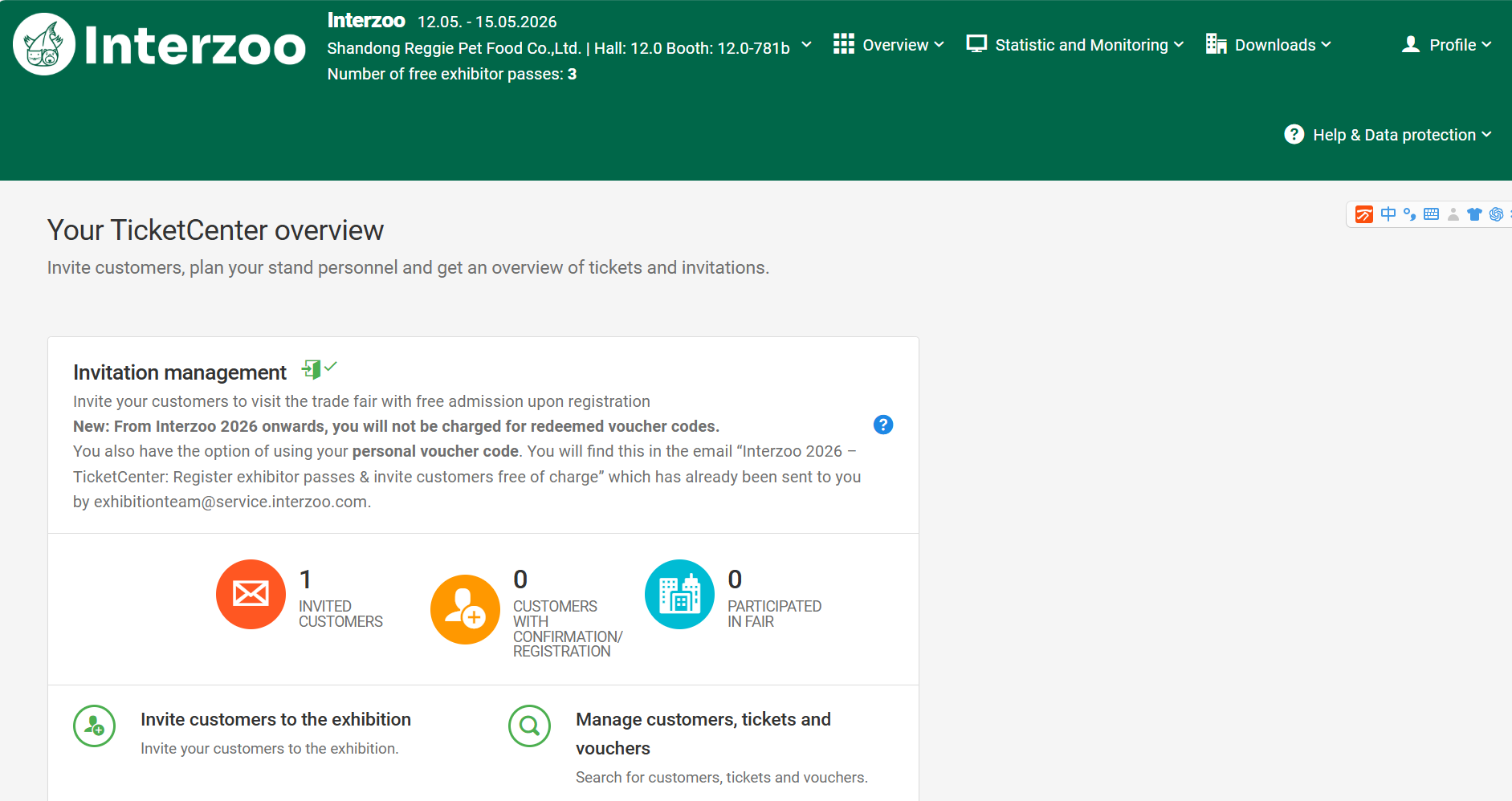The width and height of the screenshot is (1512, 801).
Task: Click the green door icon beside Invitation management
Action: 312,369
